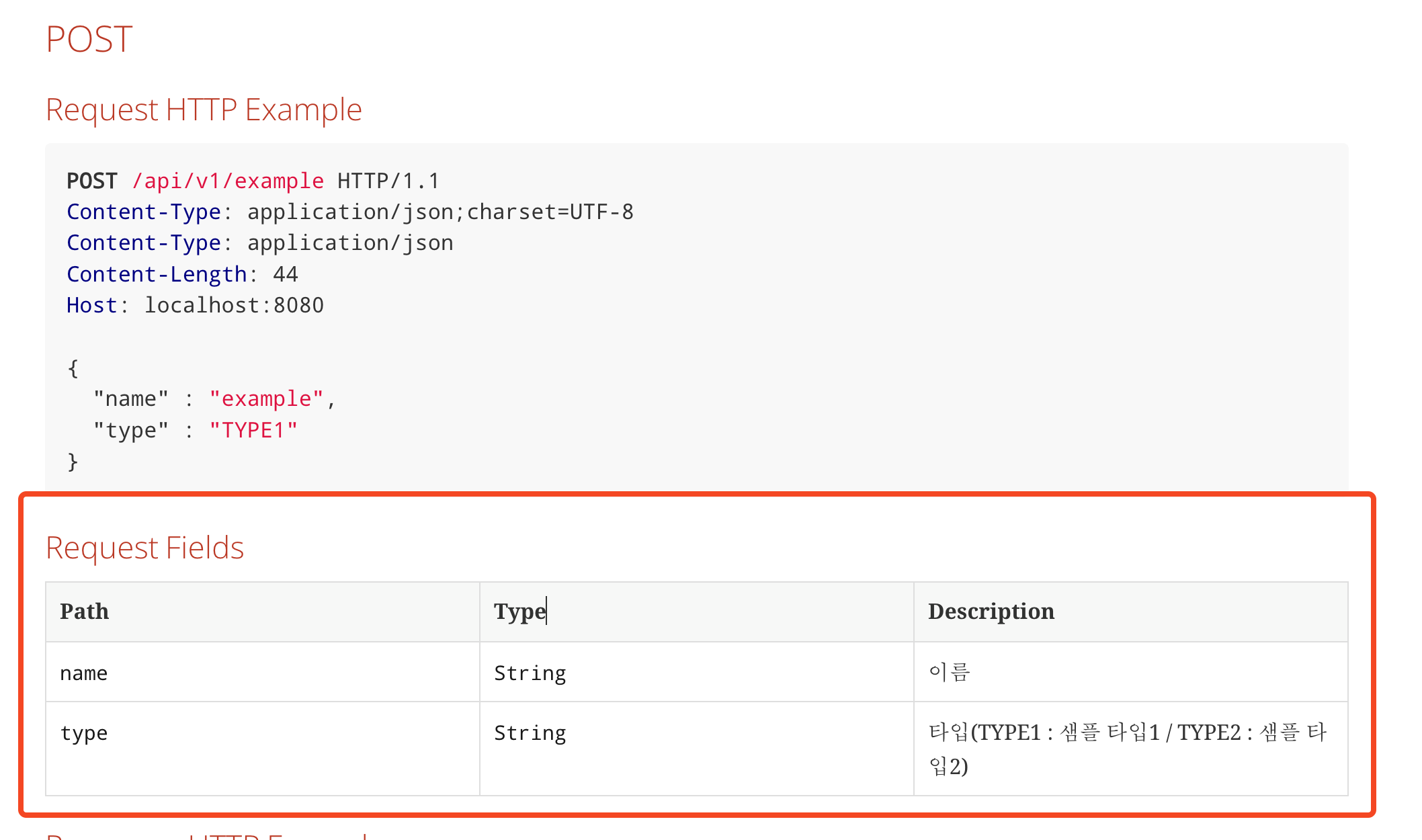
Task: Select the Description column header
Action: [x=991, y=612]
